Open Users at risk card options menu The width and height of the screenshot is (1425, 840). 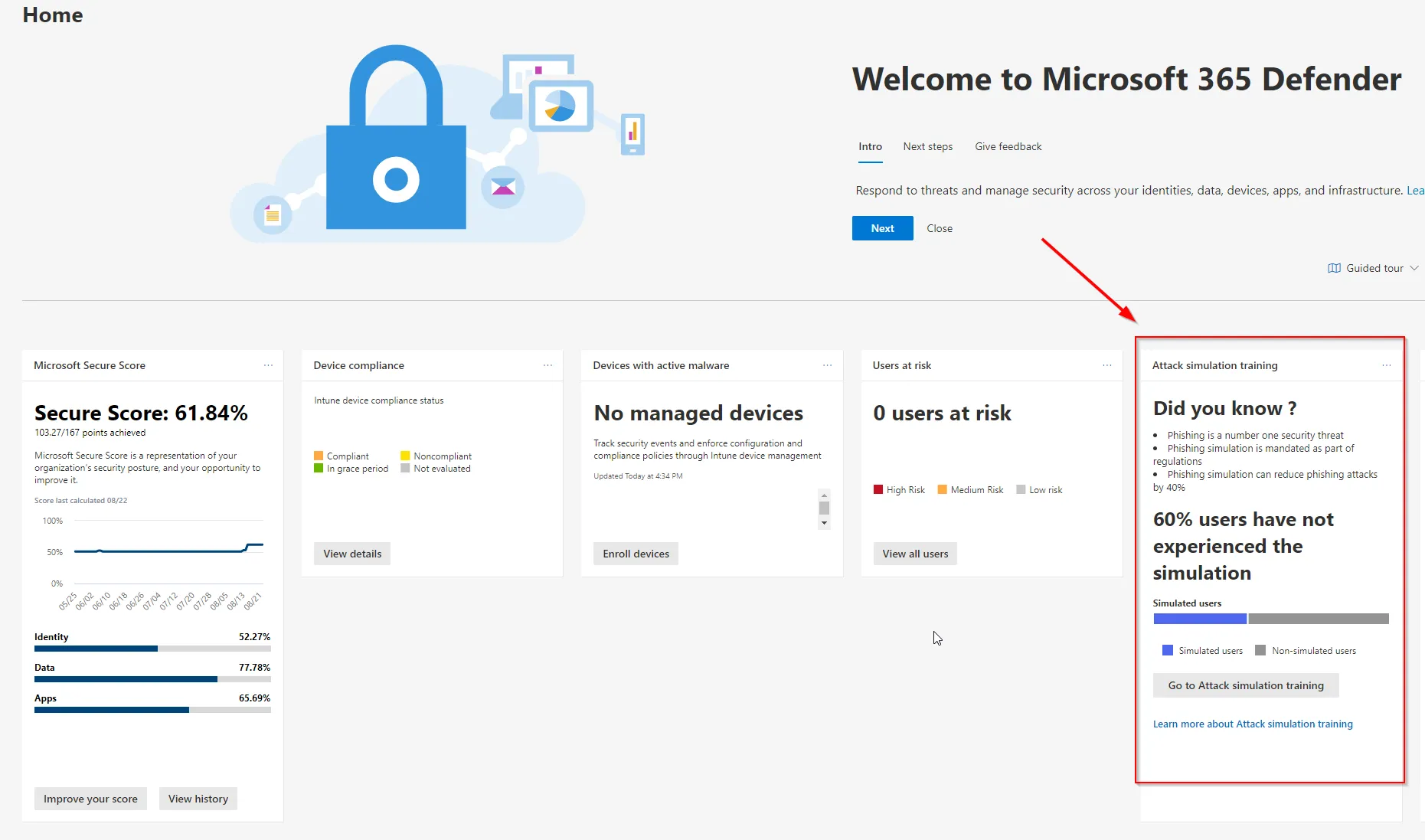[x=1106, y=365]
